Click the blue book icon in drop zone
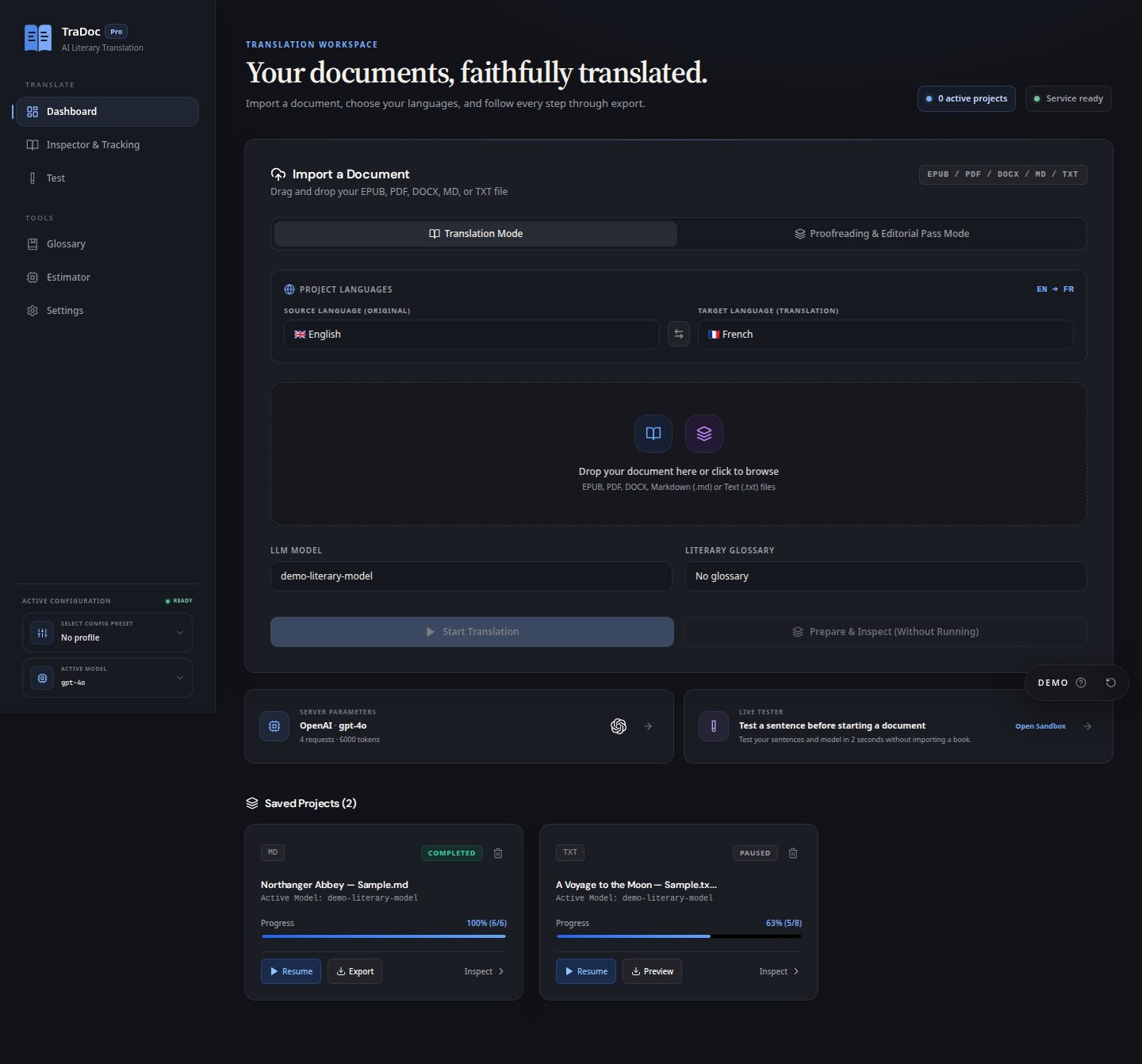Screen dimensions: 1142x1064 [x=653, y=434]
